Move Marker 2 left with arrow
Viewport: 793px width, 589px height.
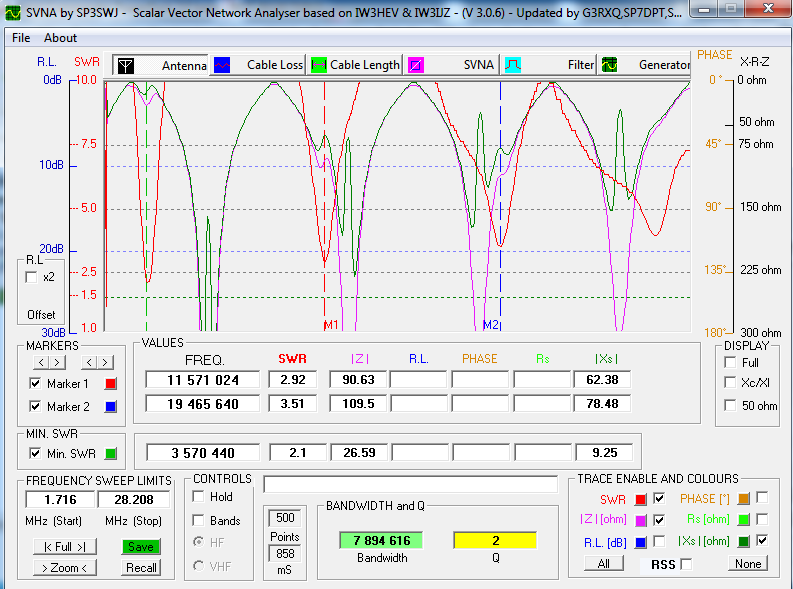point(91,362)
